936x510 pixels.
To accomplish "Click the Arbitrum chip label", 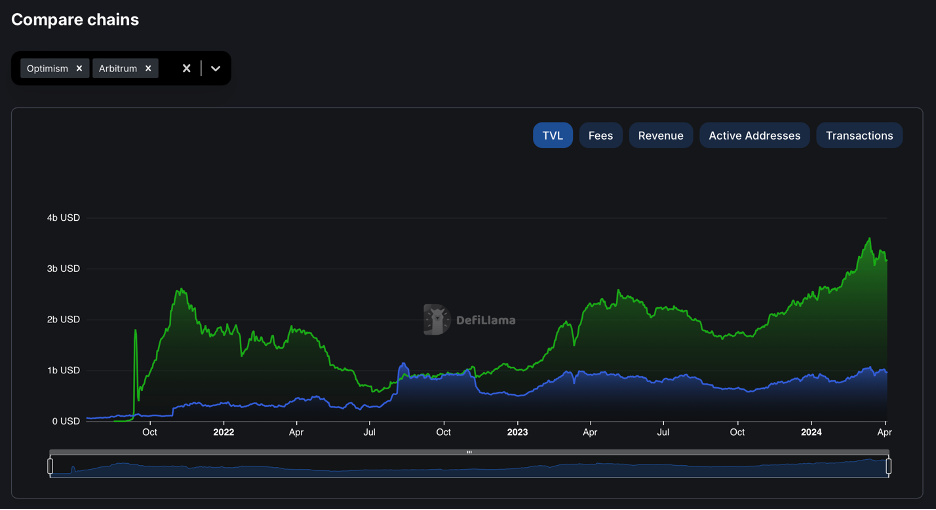I will coord(118,69).
